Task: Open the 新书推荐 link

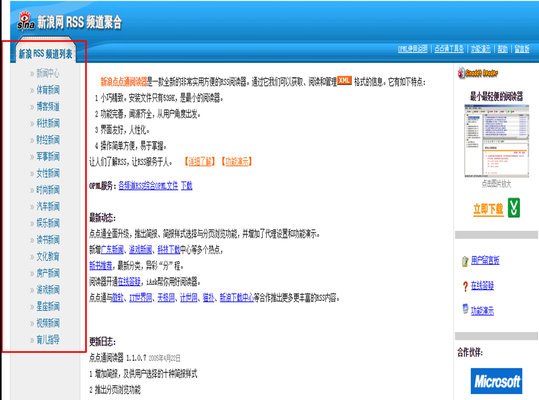Action: point(101,265)
